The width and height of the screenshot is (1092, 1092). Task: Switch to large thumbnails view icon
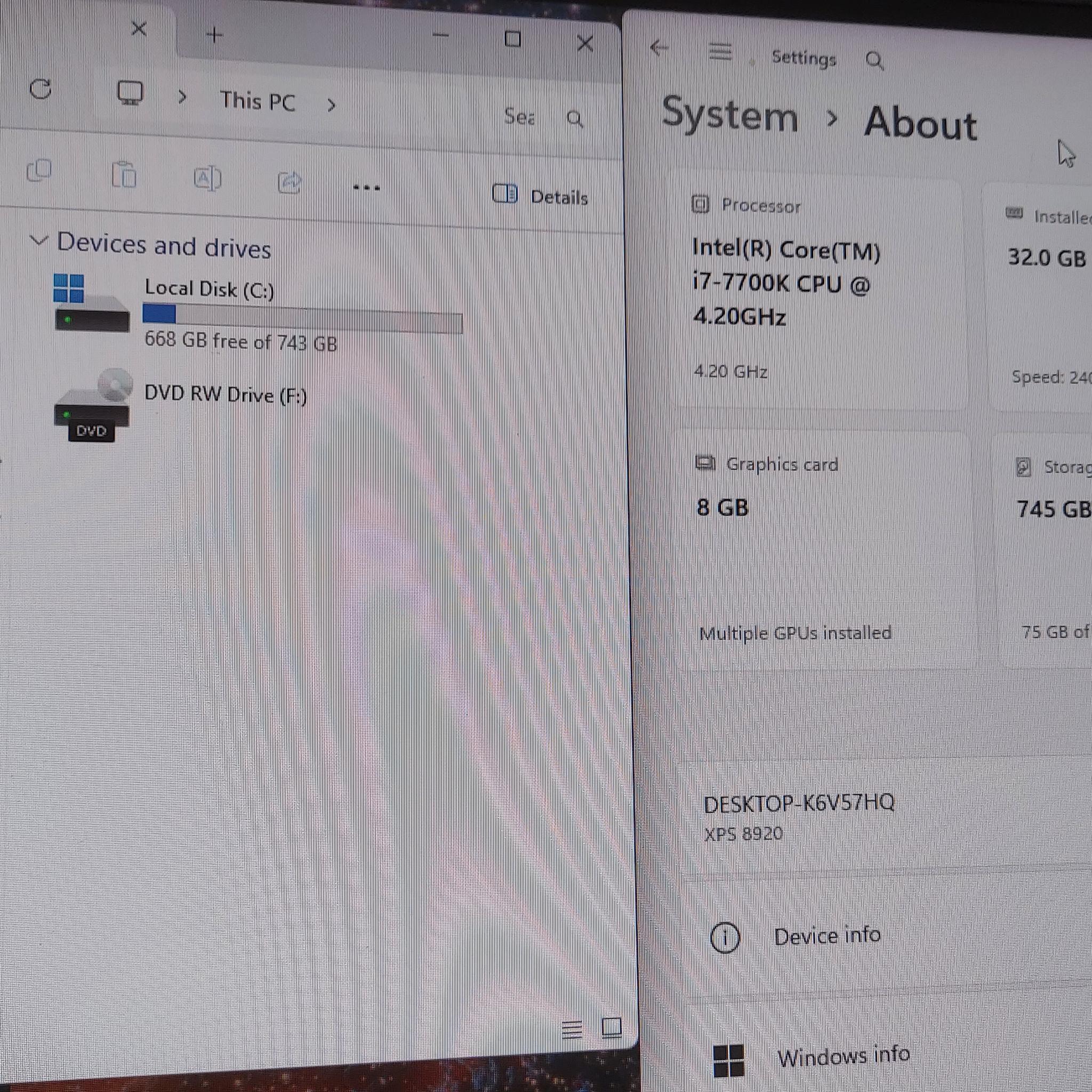(x=612, y=1027)
